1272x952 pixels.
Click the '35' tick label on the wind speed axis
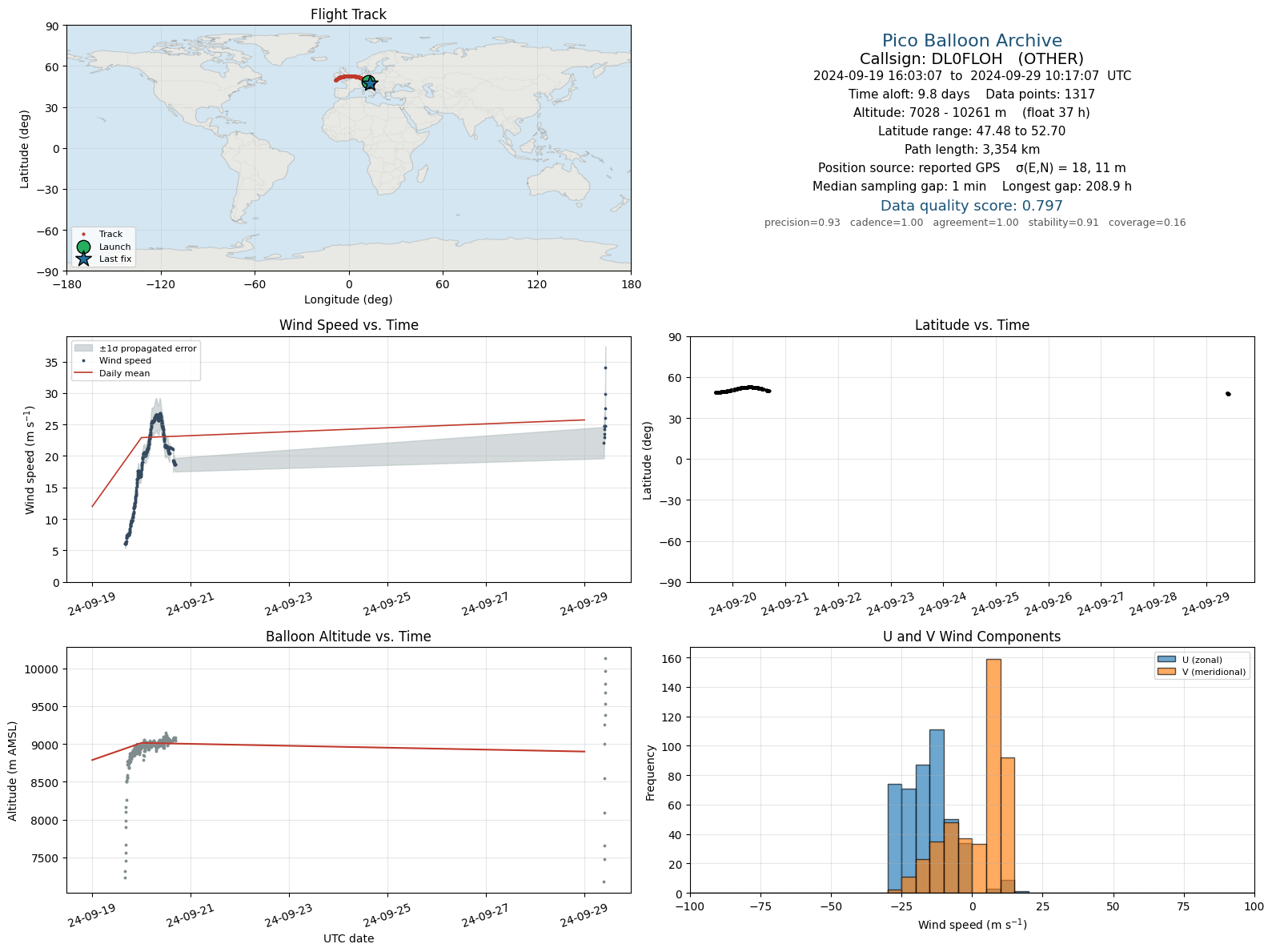coord(52,363)
